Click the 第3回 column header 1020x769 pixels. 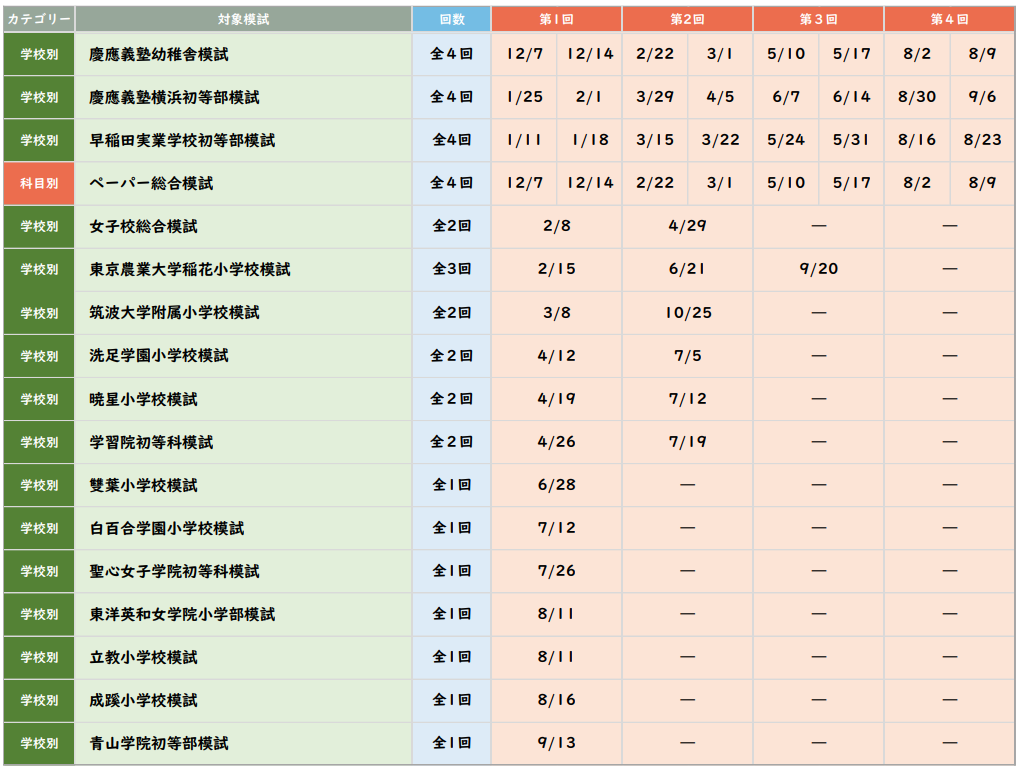coord(818,20)
